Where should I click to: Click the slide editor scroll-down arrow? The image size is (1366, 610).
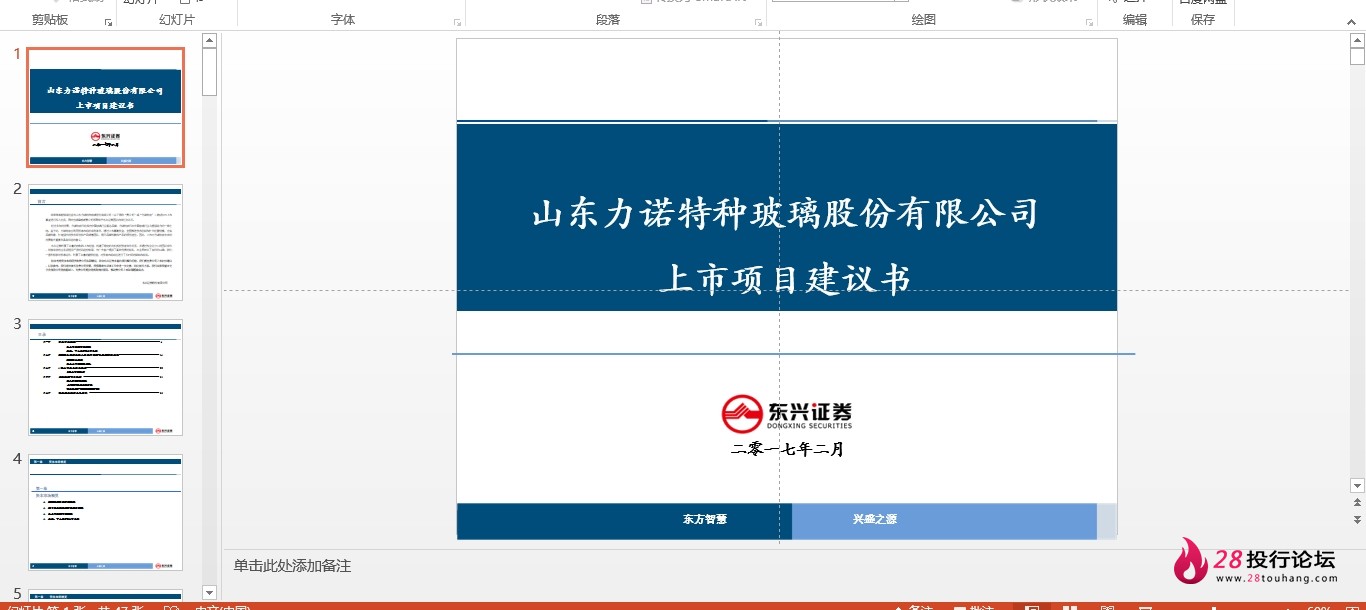coord(1357,486)
